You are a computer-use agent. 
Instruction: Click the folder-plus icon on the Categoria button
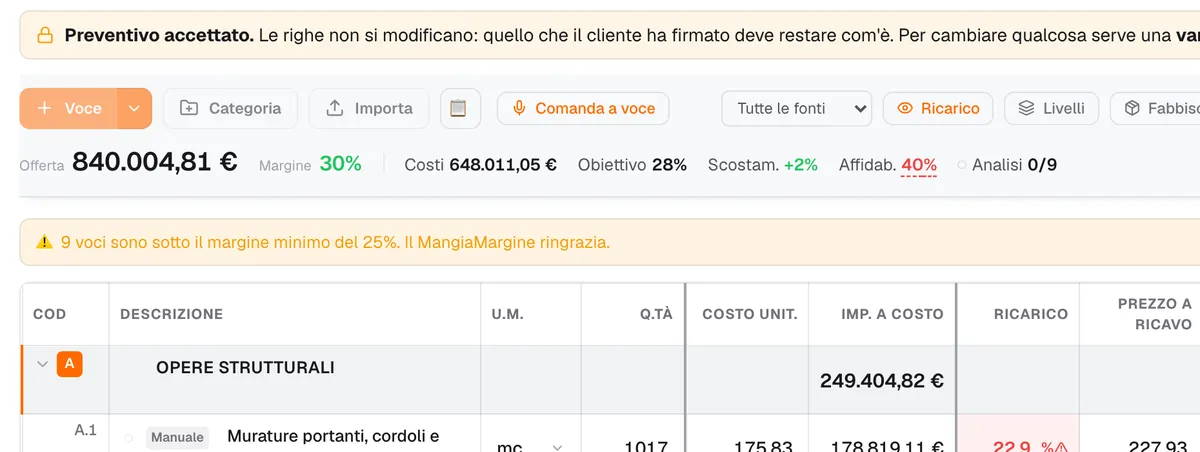189,108
